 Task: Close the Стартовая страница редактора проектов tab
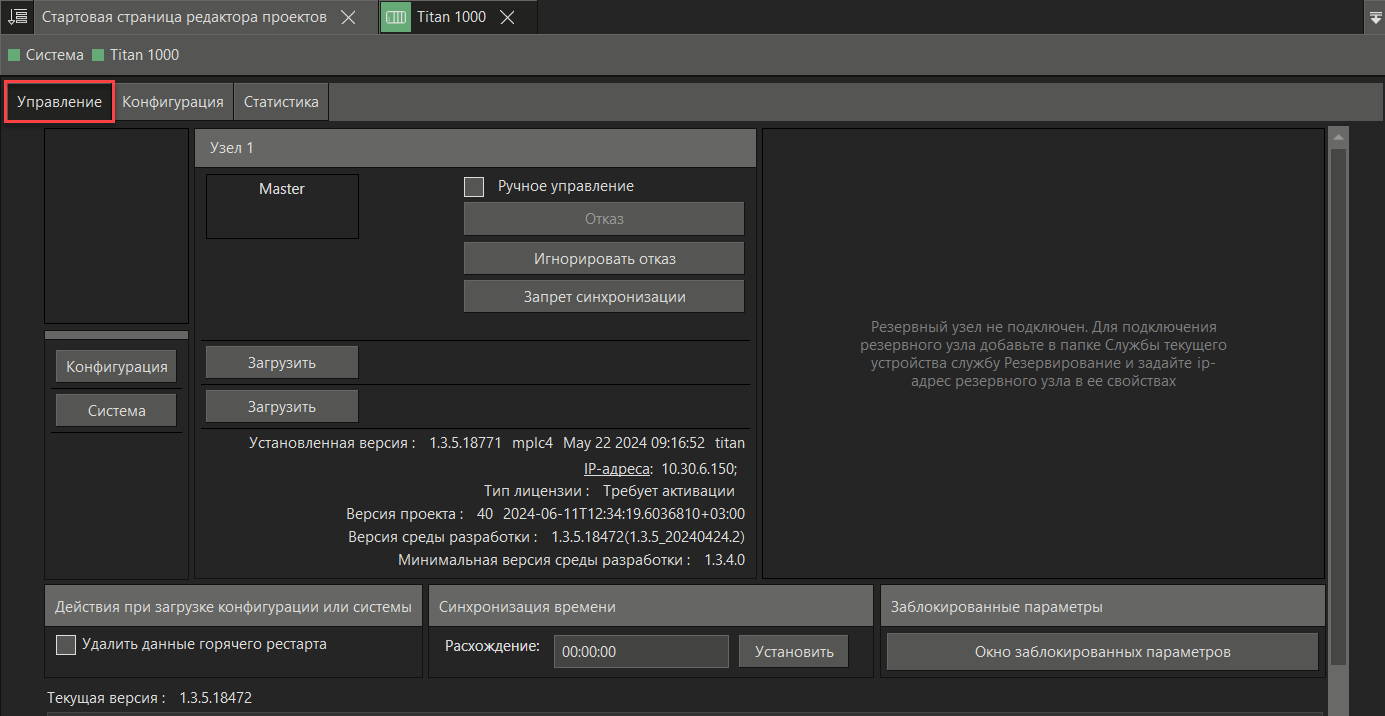click(x=348, y=17)
